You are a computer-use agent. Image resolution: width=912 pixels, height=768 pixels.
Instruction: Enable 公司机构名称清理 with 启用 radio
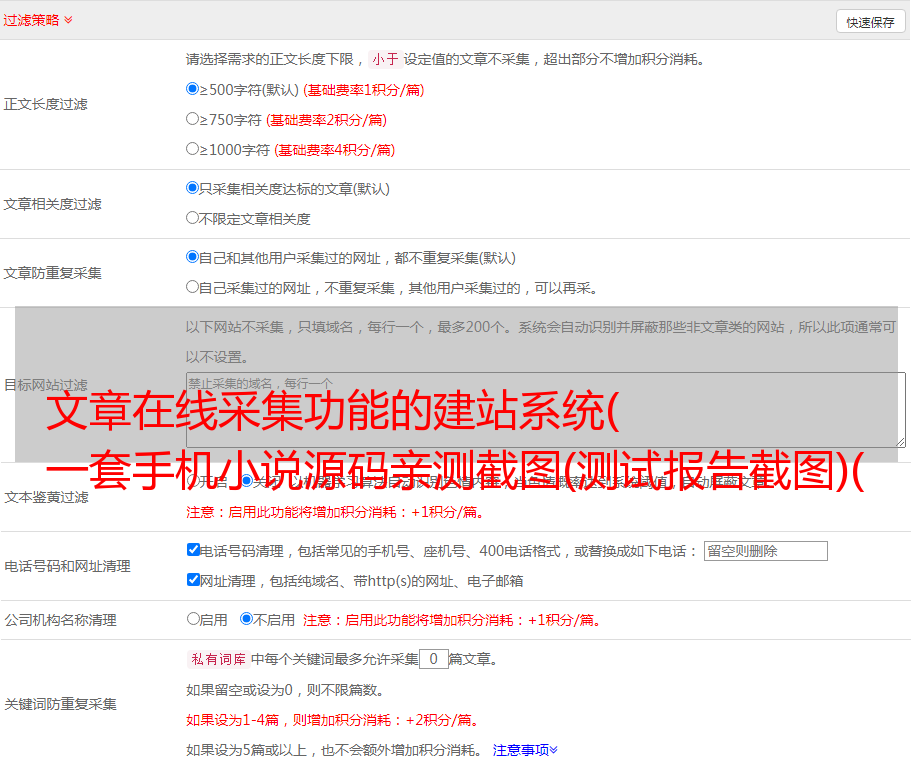[x=194, y=619]
